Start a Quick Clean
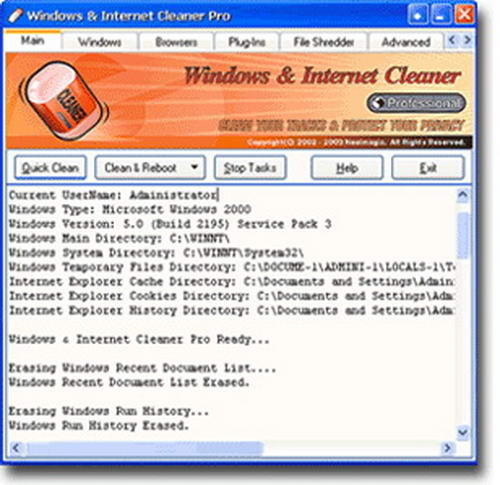Image resolution: width=500 pixels, height=485 pixels. click(50, 167)
